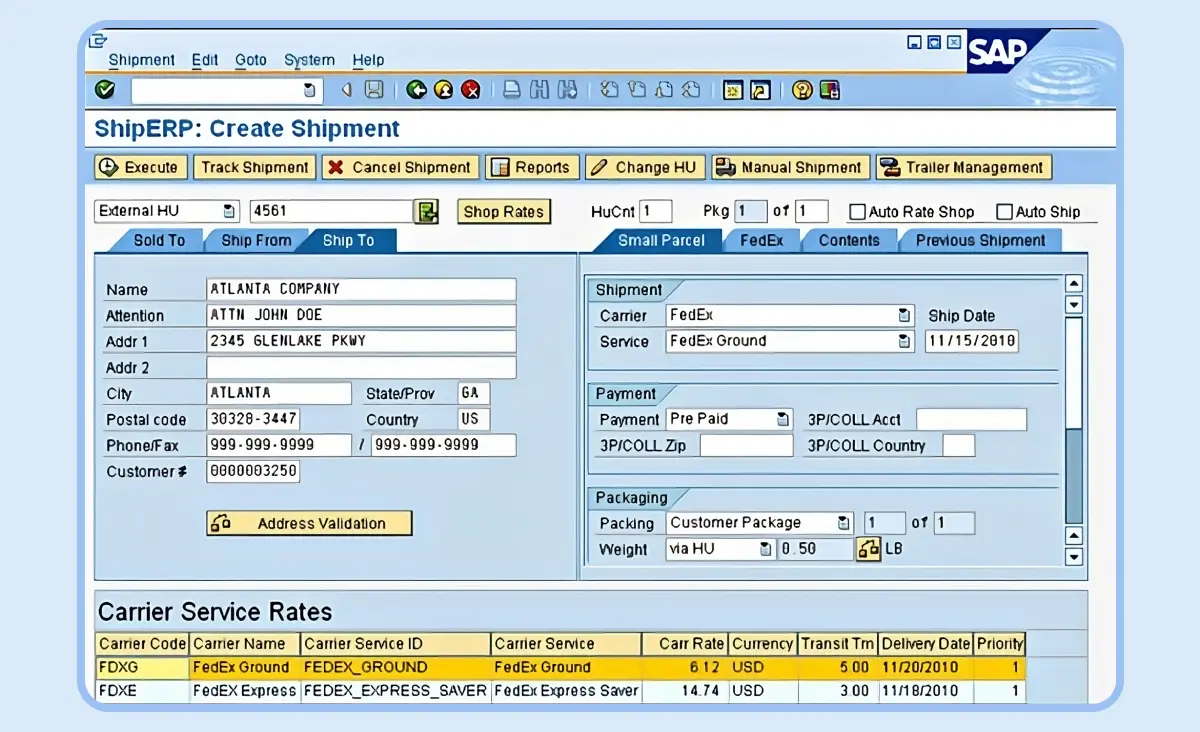Click the Save diskette icon in toolbar
The height and width of the screenshot is (732, 1200).
tap(374, 90)
